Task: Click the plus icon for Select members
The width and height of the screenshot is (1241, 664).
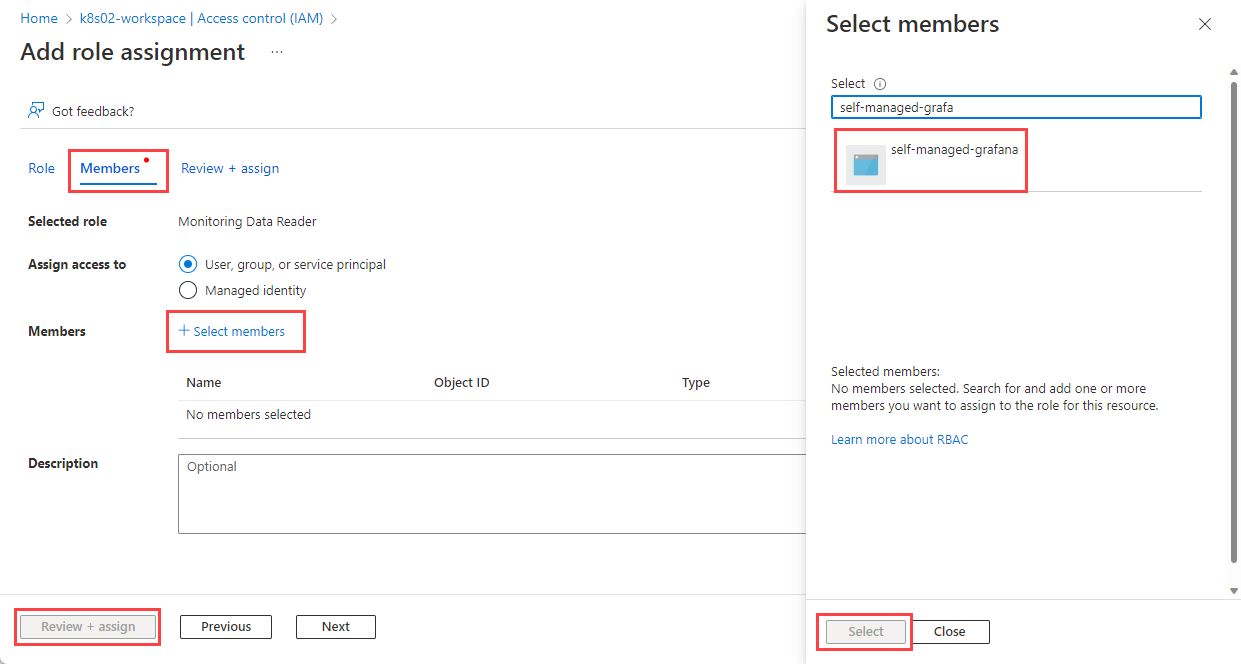Action: tap(184, 331)
